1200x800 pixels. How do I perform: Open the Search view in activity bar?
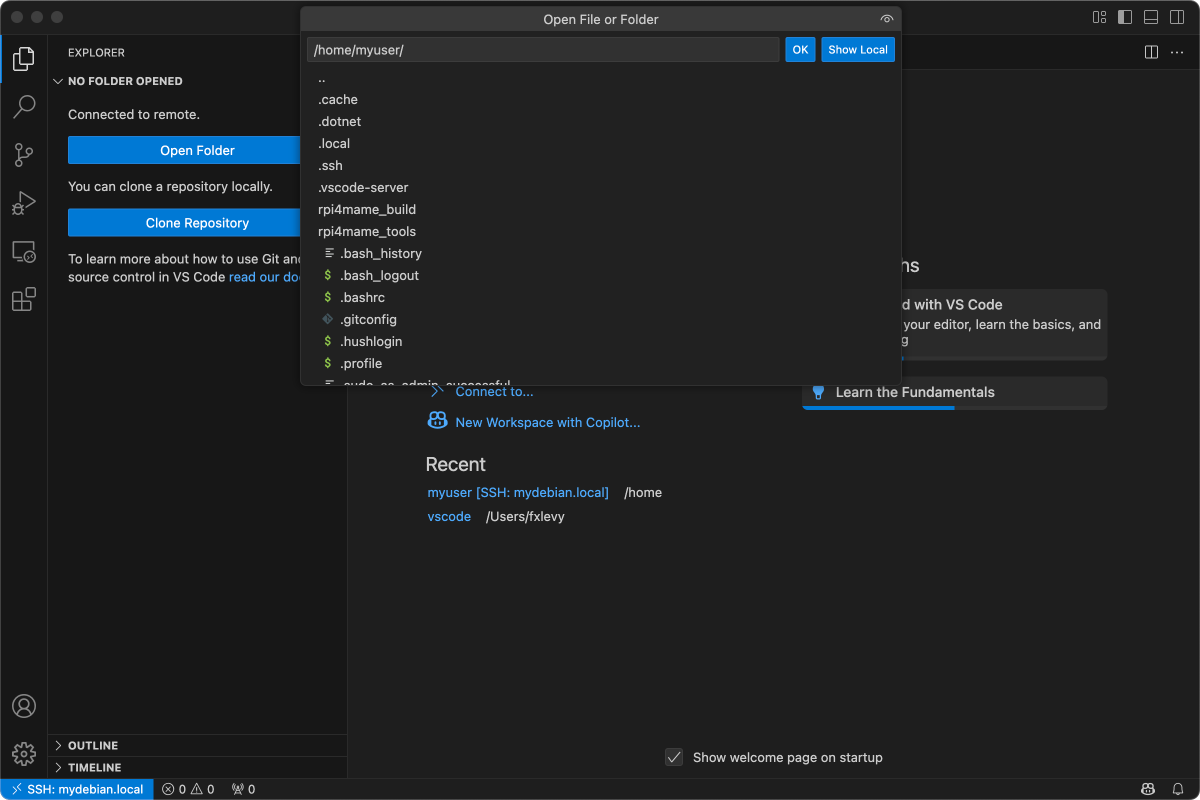point(24,106)
